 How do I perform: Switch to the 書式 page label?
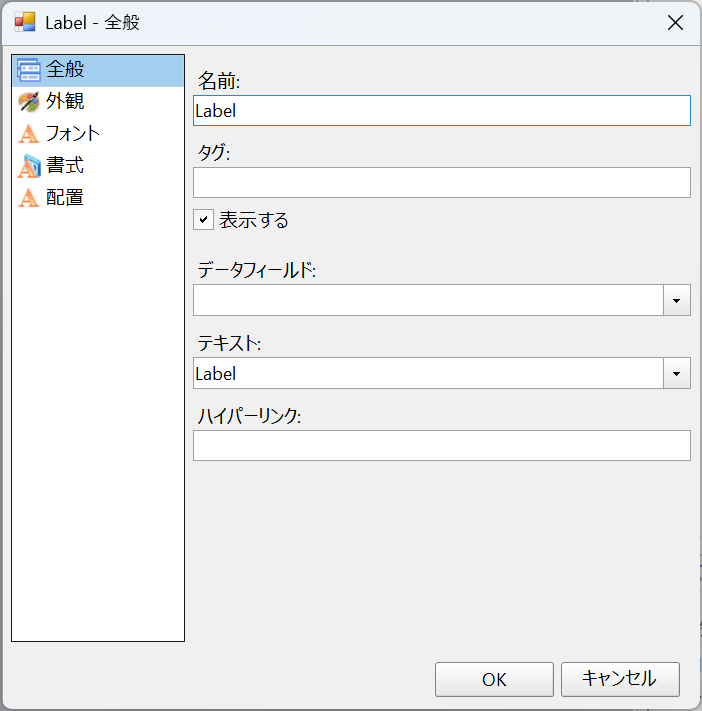65,166
